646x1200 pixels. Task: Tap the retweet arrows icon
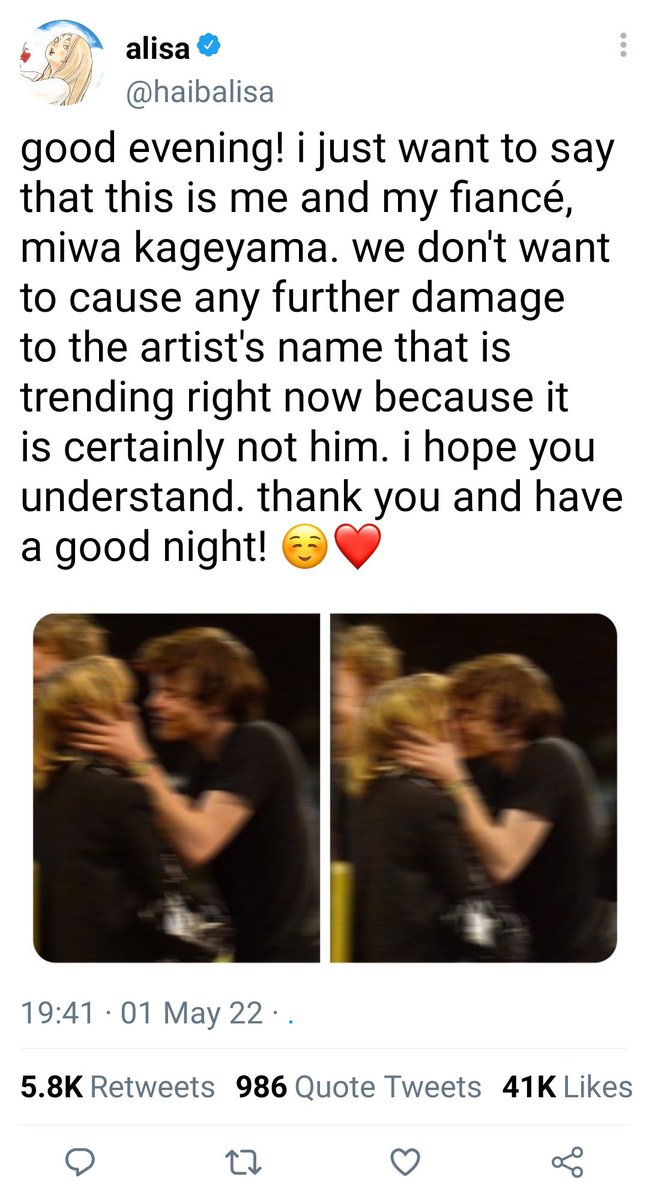(x=242, y=1161)
